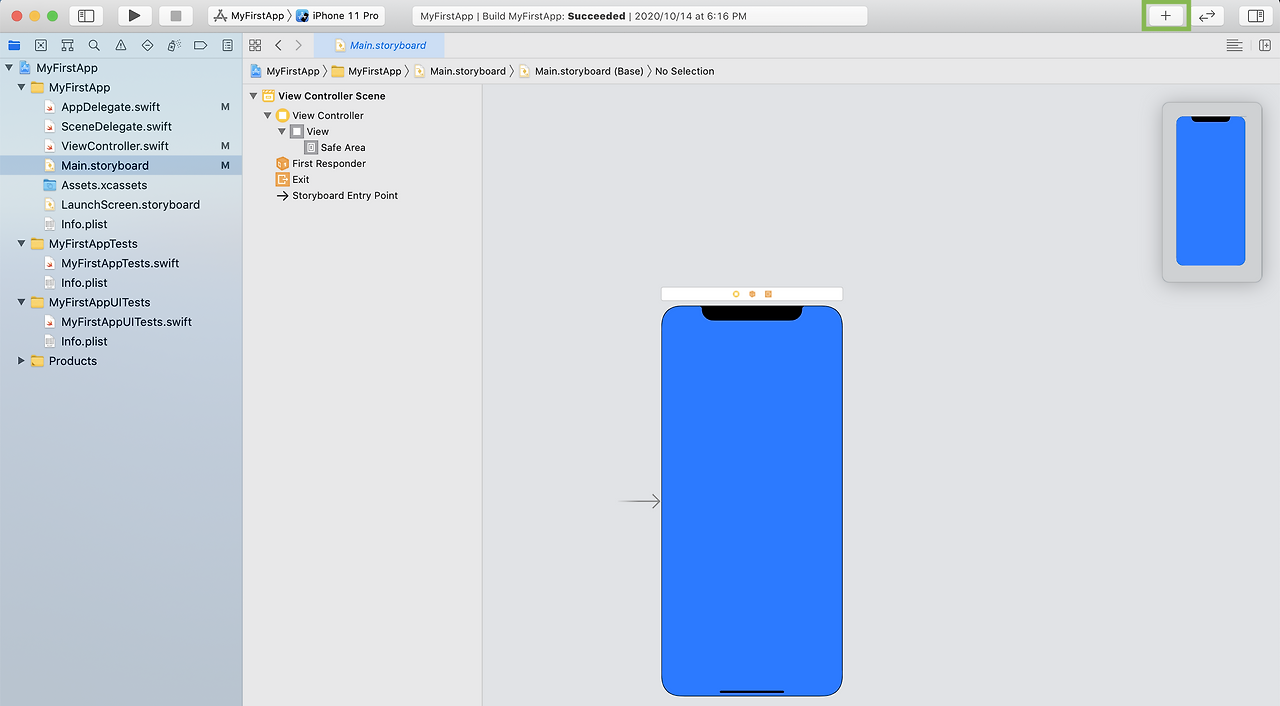Screen dimensions: 1280x706
Task: Go forward in editor history
Action: 298,45
